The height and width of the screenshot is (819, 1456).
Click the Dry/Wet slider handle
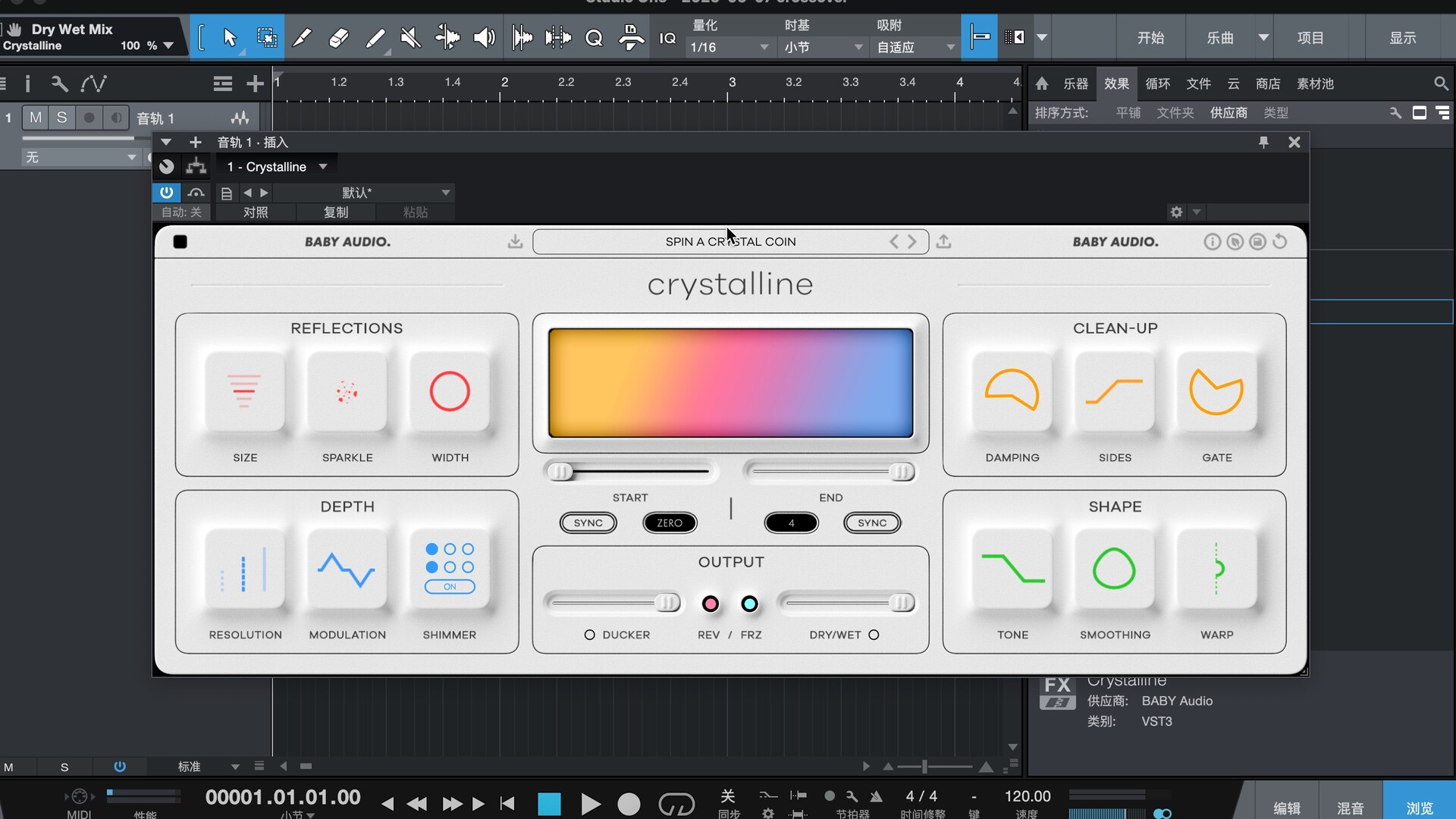[902, 603]
